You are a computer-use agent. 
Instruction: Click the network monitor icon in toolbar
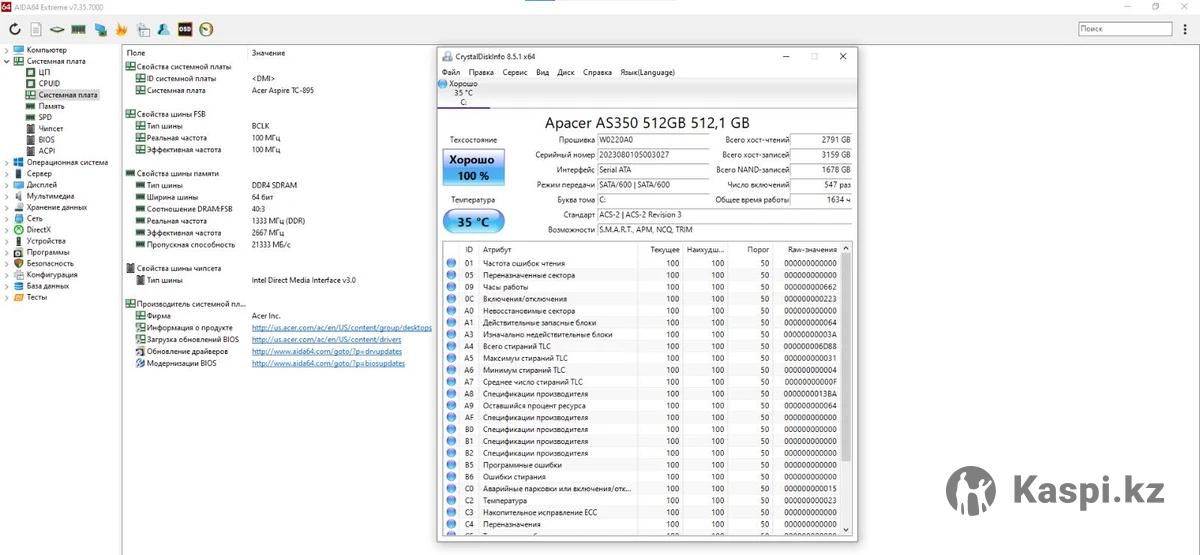click(100, 30)
